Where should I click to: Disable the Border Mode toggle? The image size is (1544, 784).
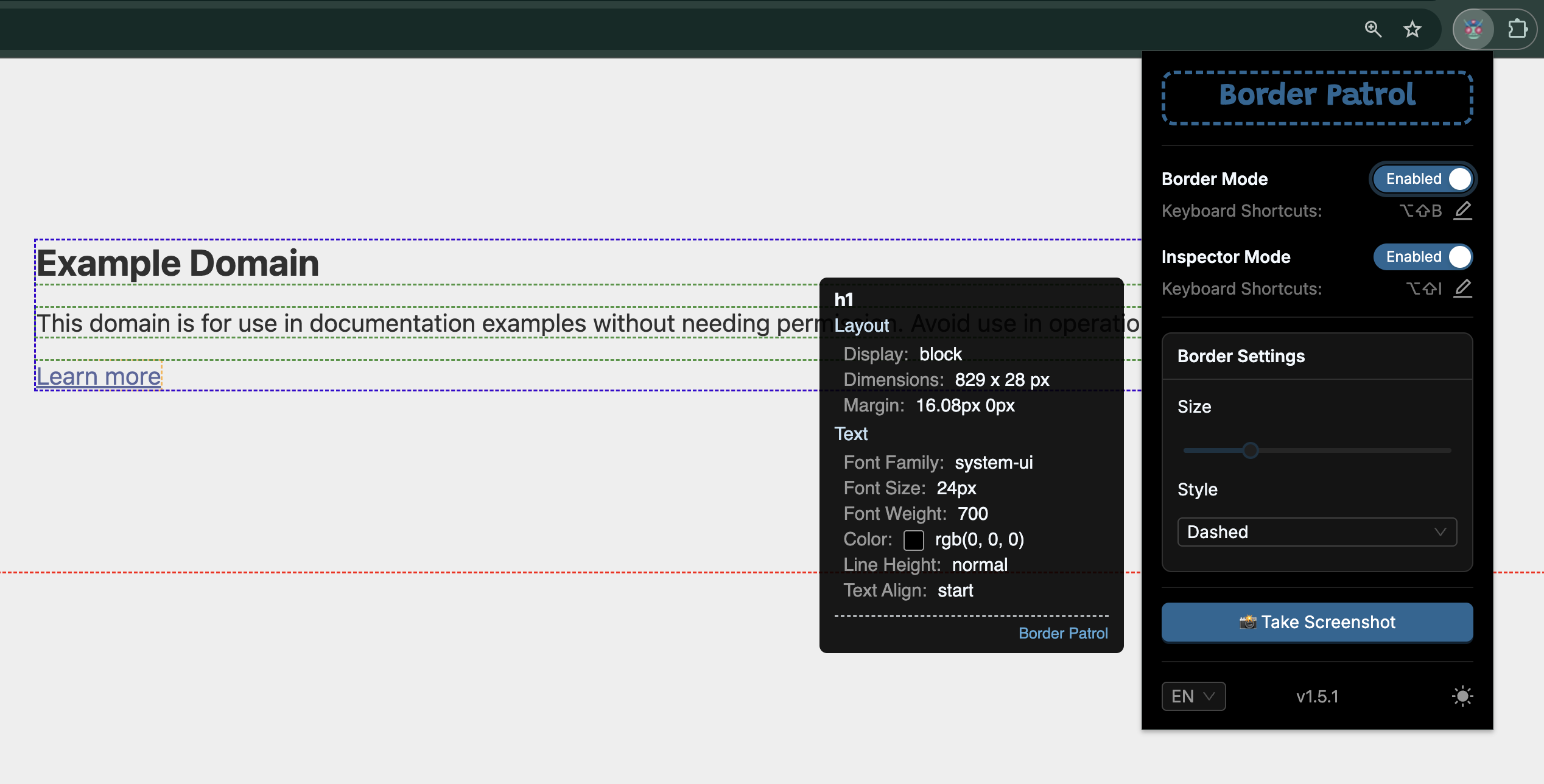[1423, 179]
